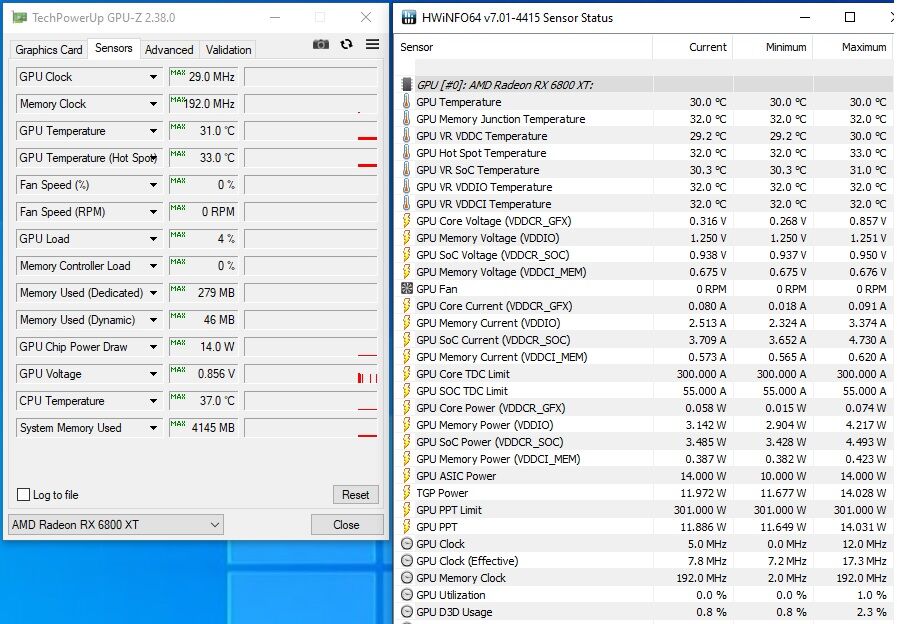Image resolution: width=897 pixels, height=624 pixels.
Task: Open the Advanced tab
Action: click(x=169, y=50)
